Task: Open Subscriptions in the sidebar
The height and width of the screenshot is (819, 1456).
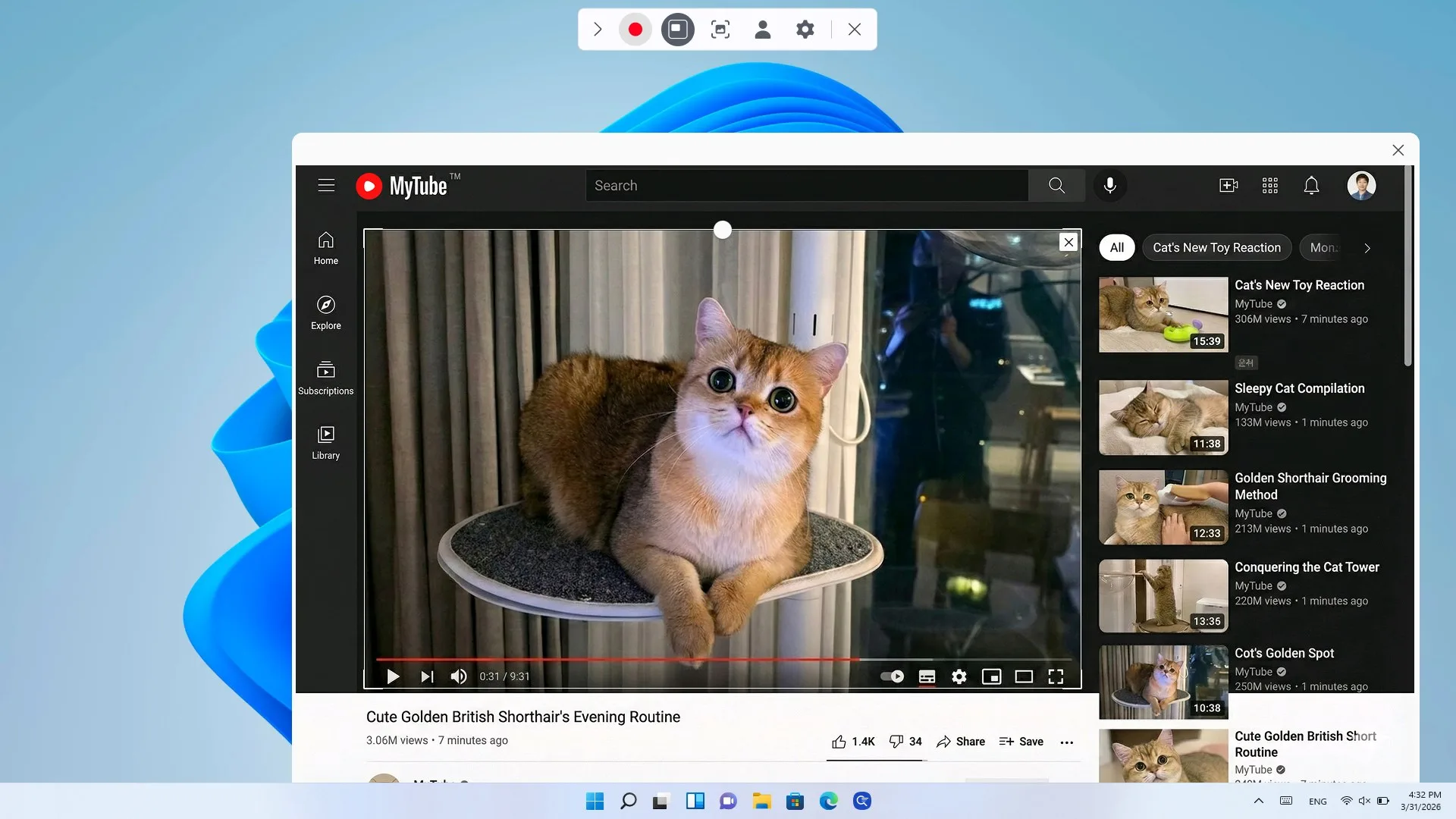Action: pos(326,378)
